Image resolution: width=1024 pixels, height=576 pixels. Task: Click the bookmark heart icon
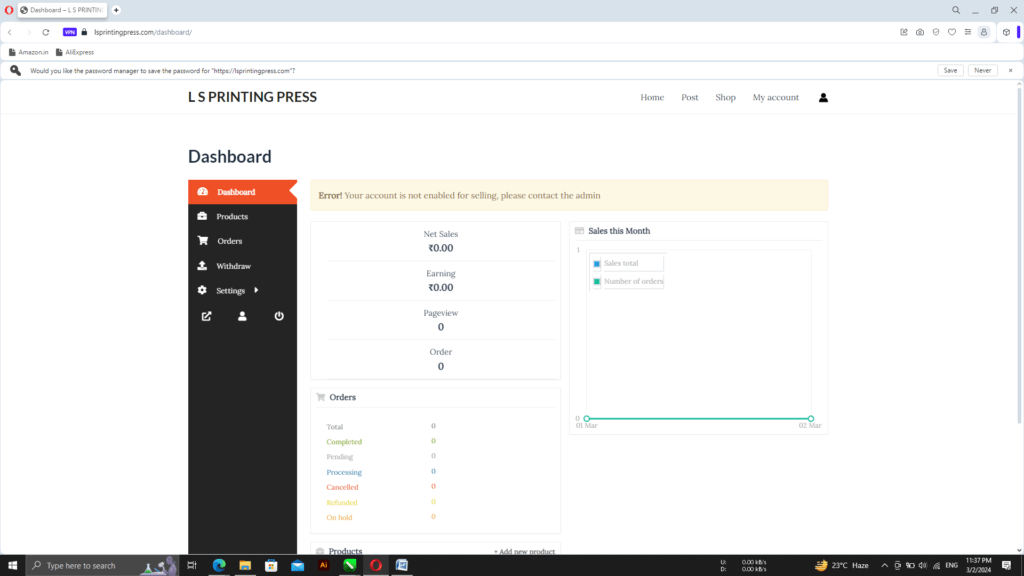[952, 32]
